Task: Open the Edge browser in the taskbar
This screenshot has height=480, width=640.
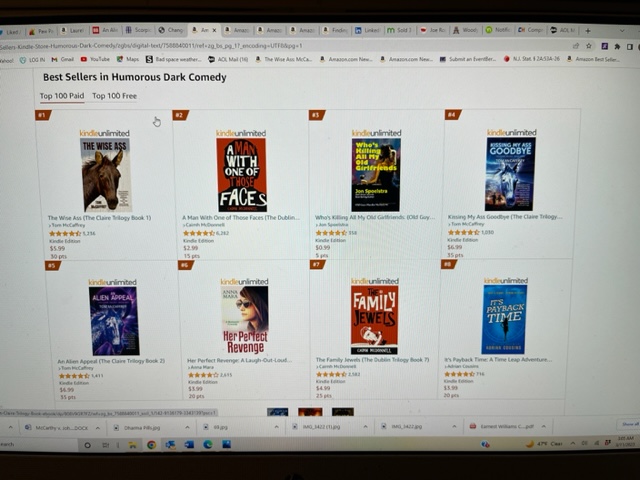Action: click(x=208, y=444)
